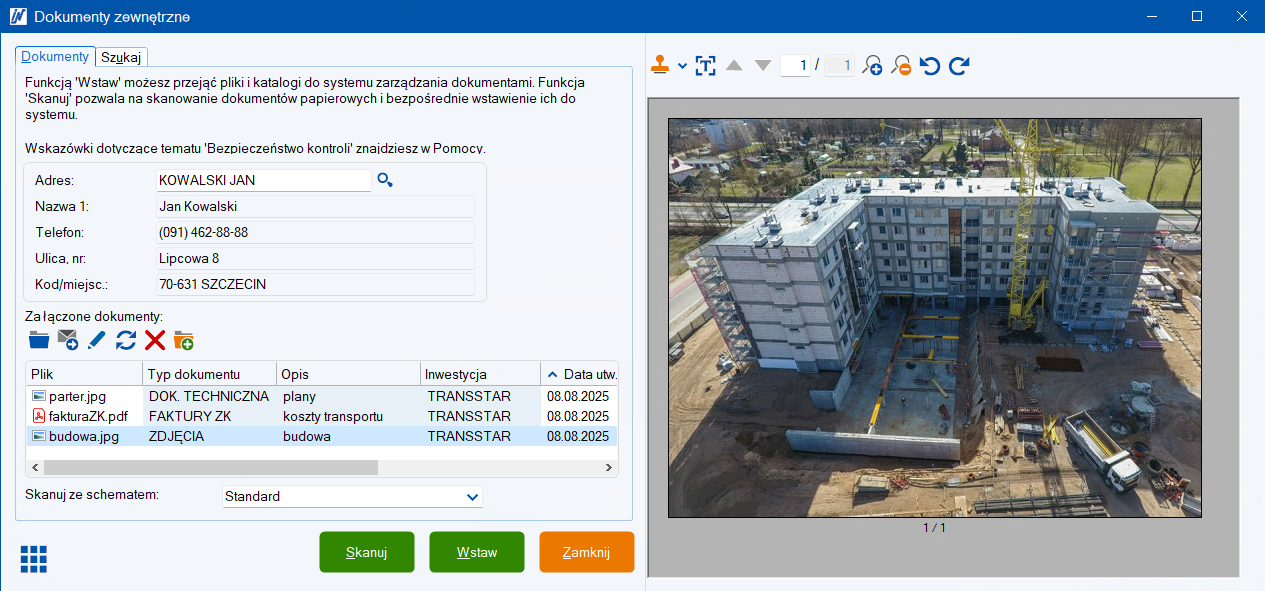Rotate the preview image counterclockwise
The image size is (1265, 591).
(x=930, y=66)
